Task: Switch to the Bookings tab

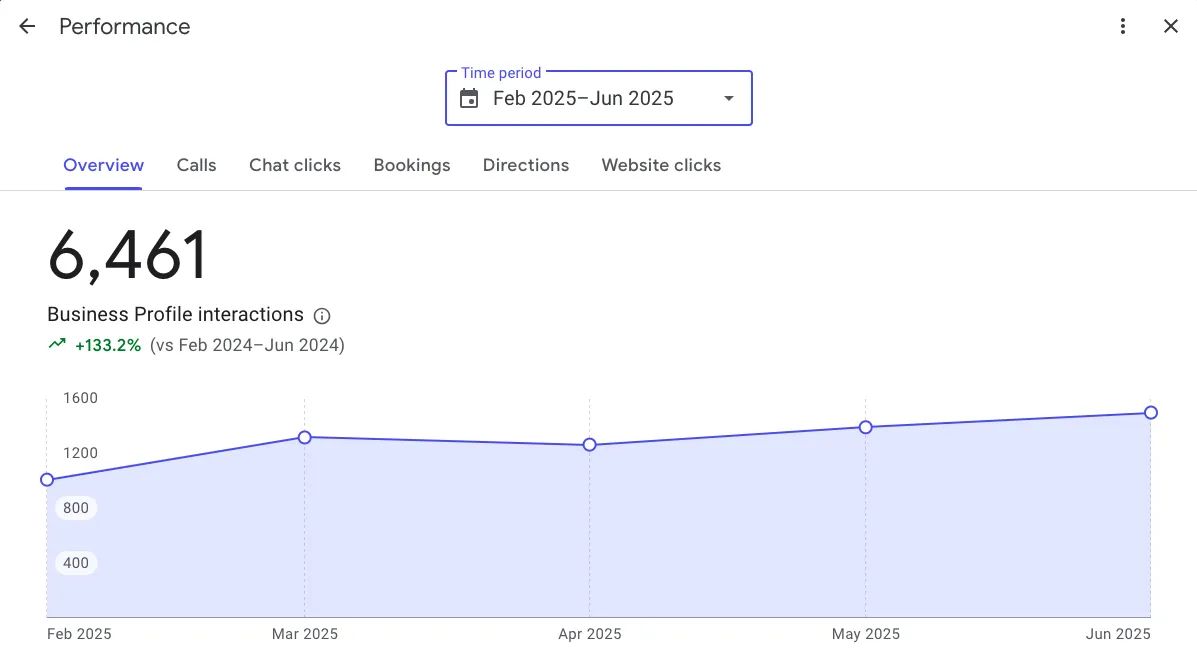Action: point(411,165)
